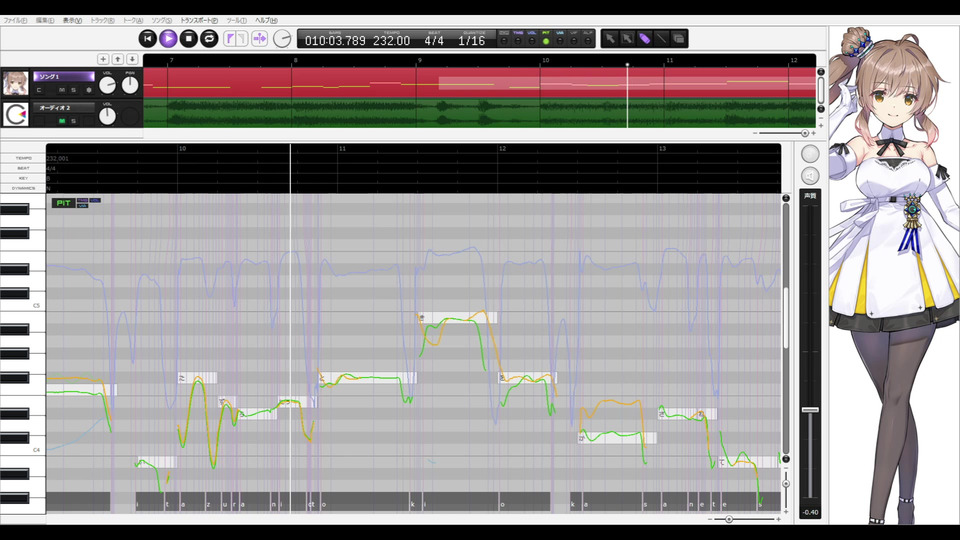The image size is (960, 540).
Task: Click the PIT label in piano roll
Action: tap(63, 203)
